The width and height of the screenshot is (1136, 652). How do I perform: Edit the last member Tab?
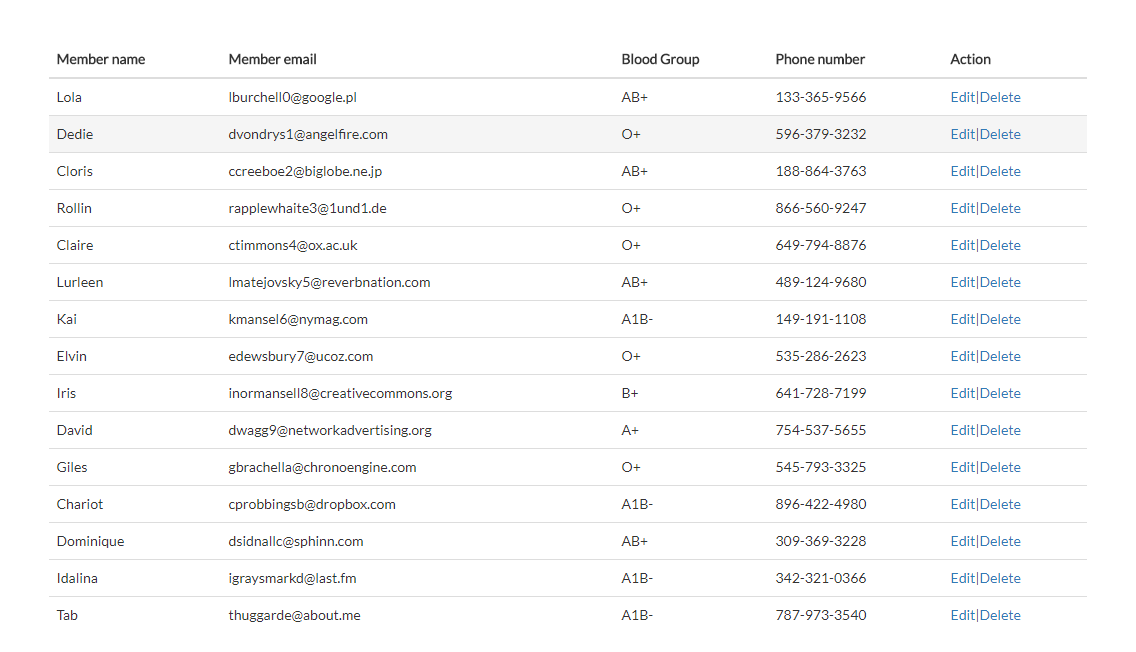(x=962, y=614)
